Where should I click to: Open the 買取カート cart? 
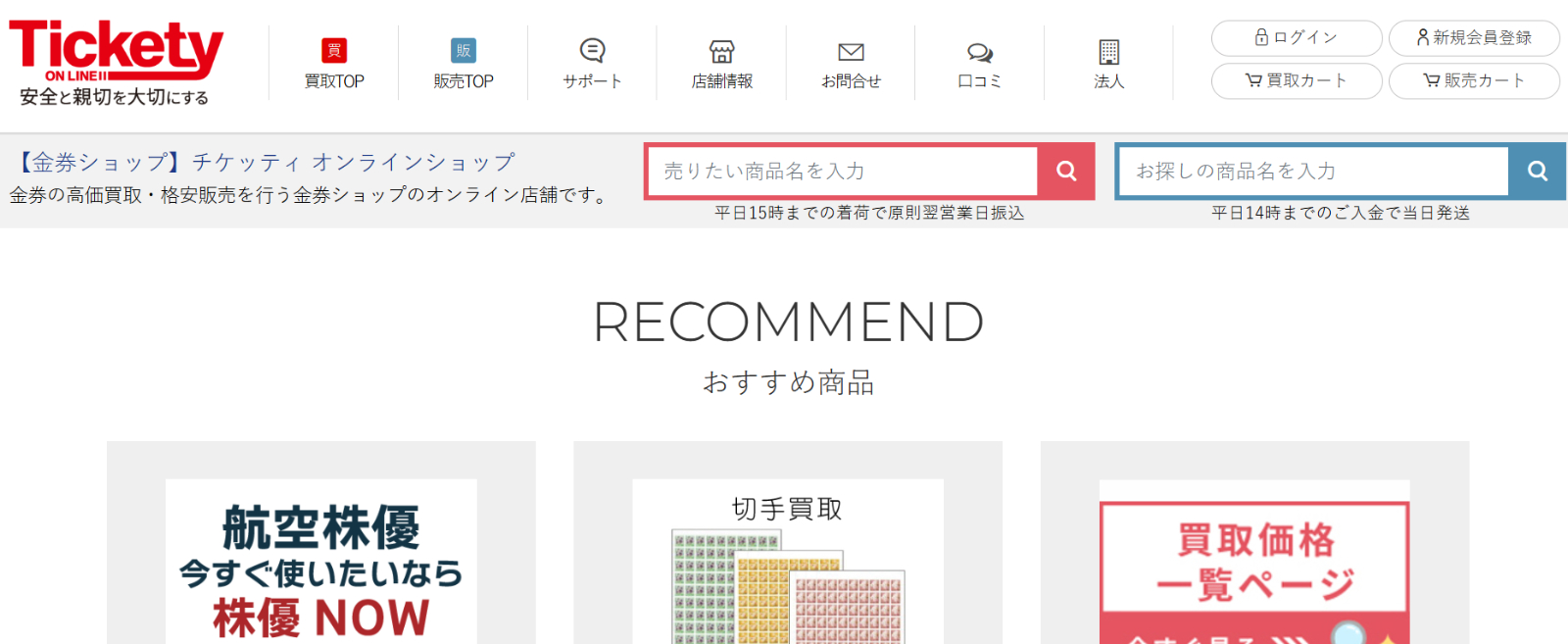pos(1296,81)
